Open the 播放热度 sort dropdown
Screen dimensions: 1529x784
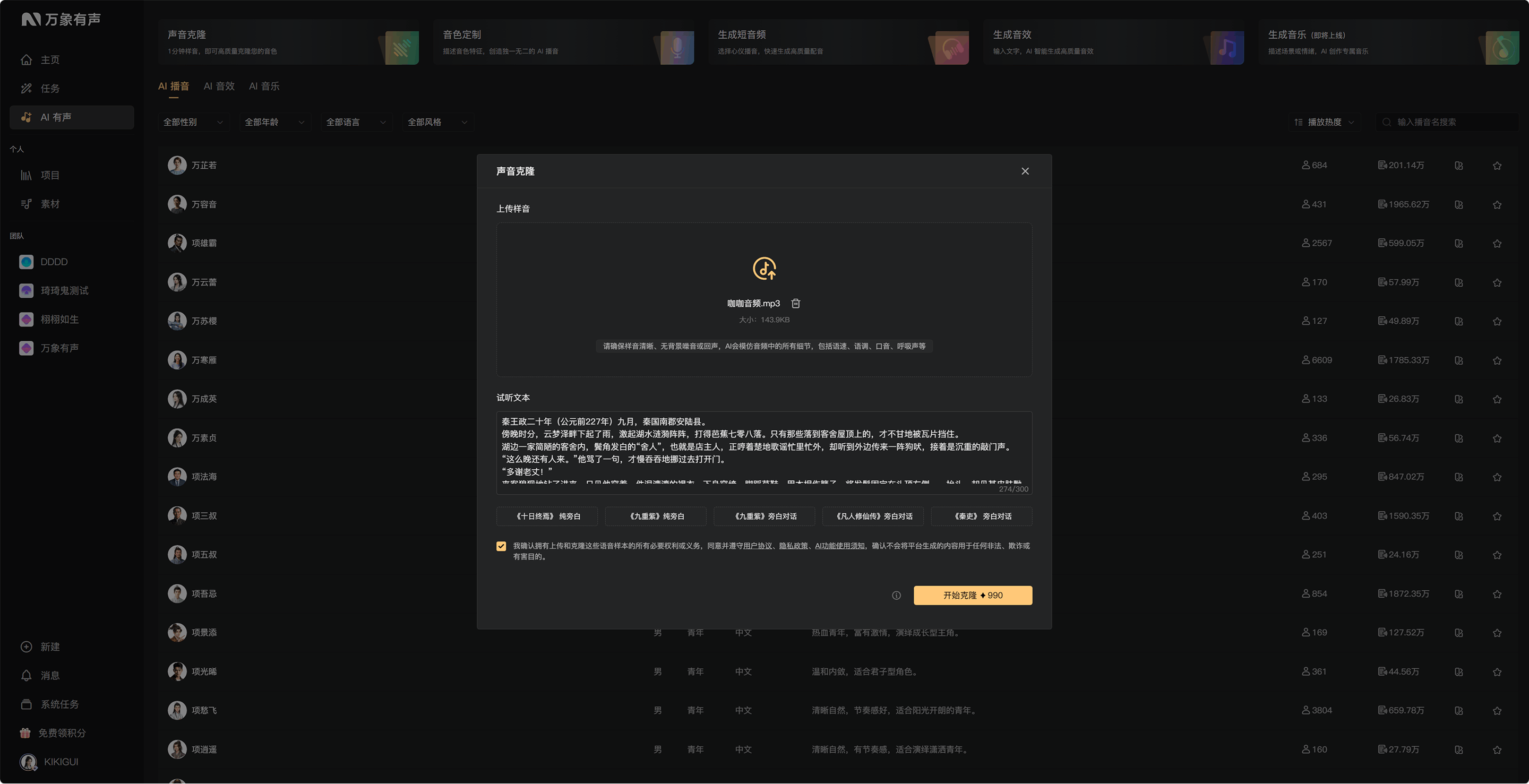pos(1324,122)
